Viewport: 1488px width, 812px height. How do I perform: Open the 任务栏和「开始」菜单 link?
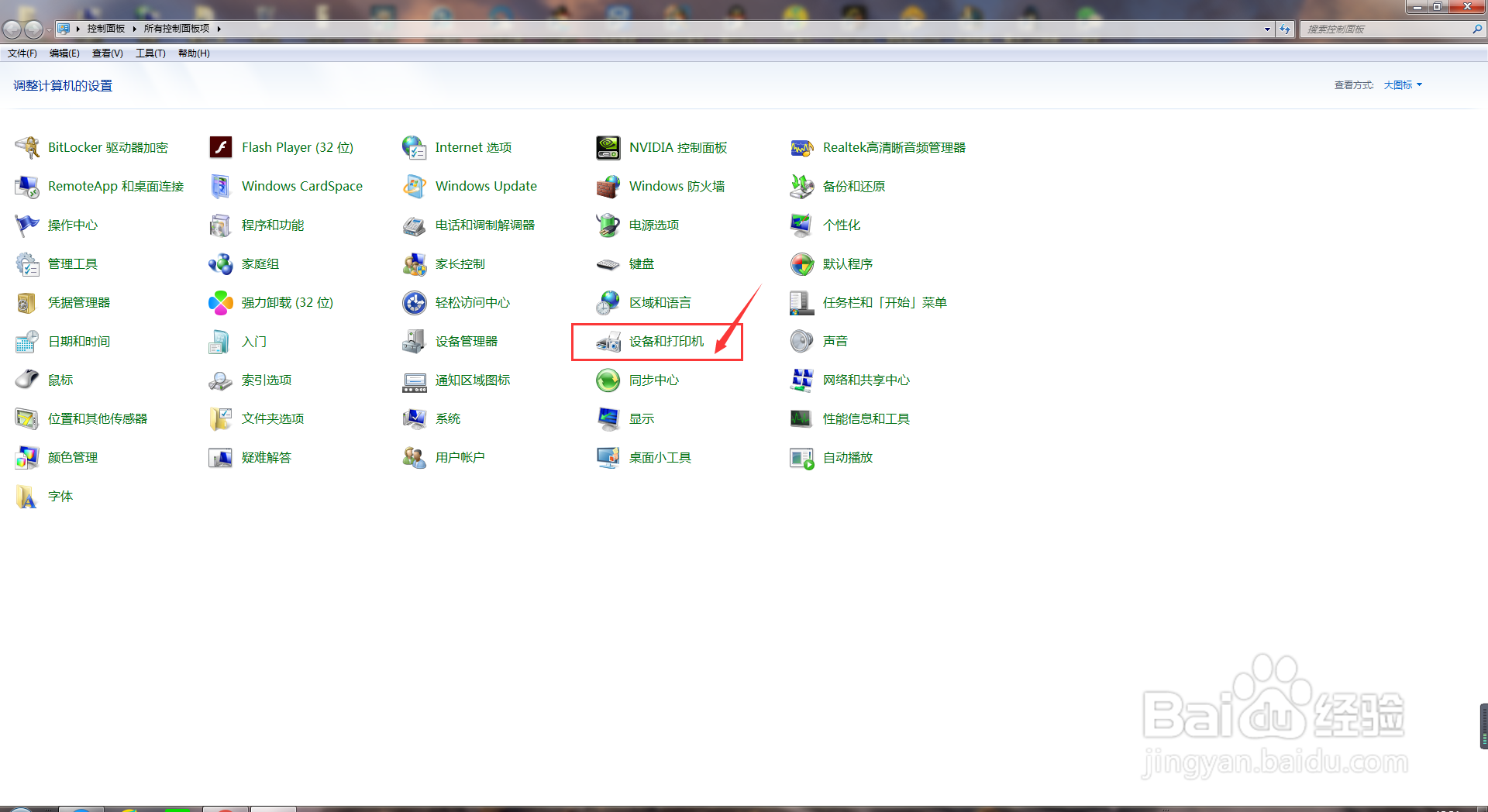(885, 302)
